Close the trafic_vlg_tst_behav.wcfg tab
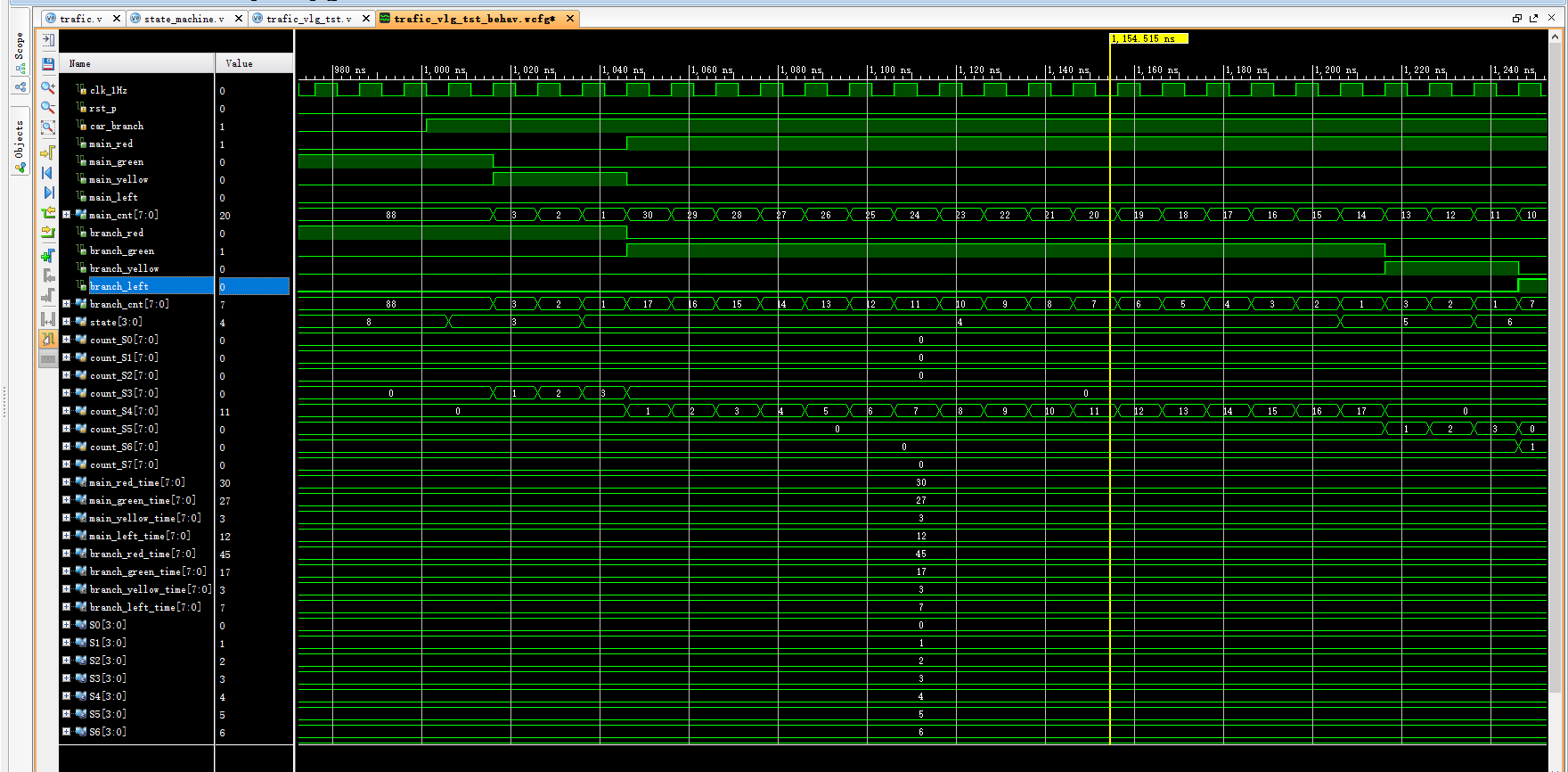 pos(570,19)
